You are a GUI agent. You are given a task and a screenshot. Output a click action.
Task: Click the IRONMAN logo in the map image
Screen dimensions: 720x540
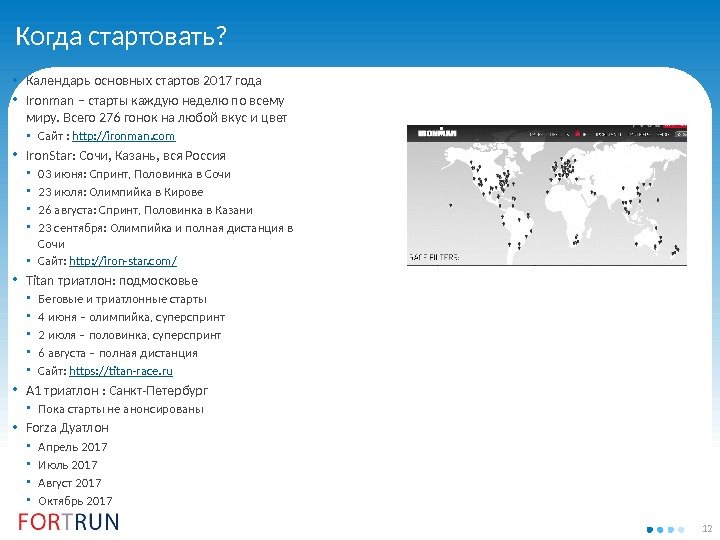pyautogui.click(x=437, y=133)
